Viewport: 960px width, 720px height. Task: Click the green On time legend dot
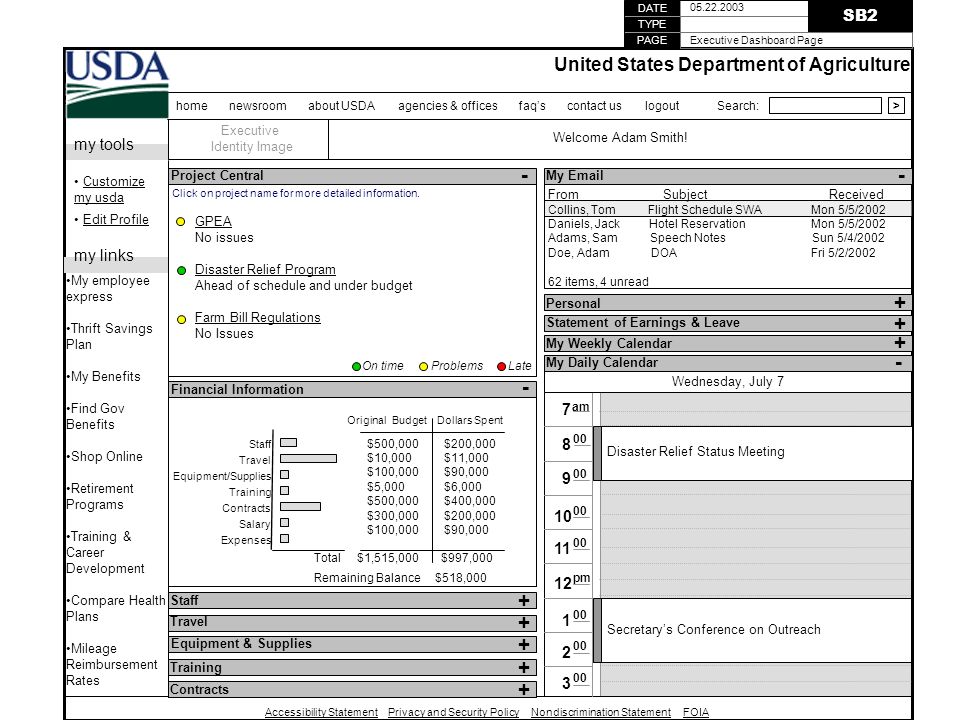(356, 366)
